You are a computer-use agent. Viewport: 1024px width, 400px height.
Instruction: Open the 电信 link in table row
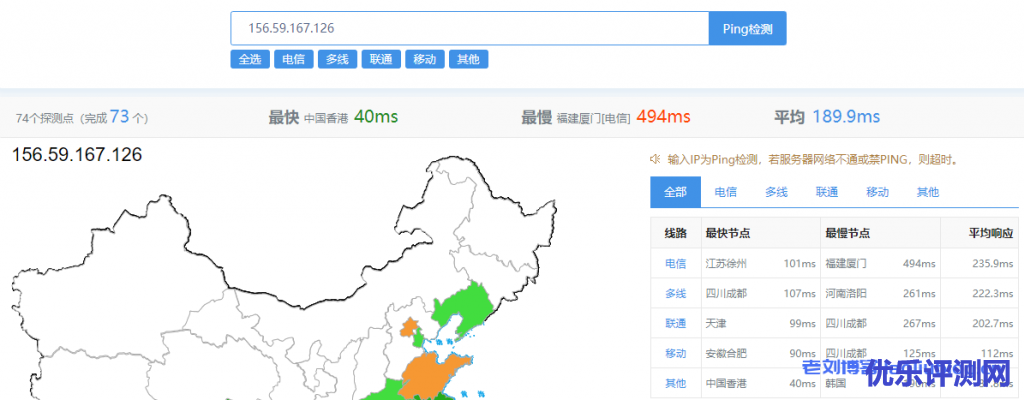point(676,264)
